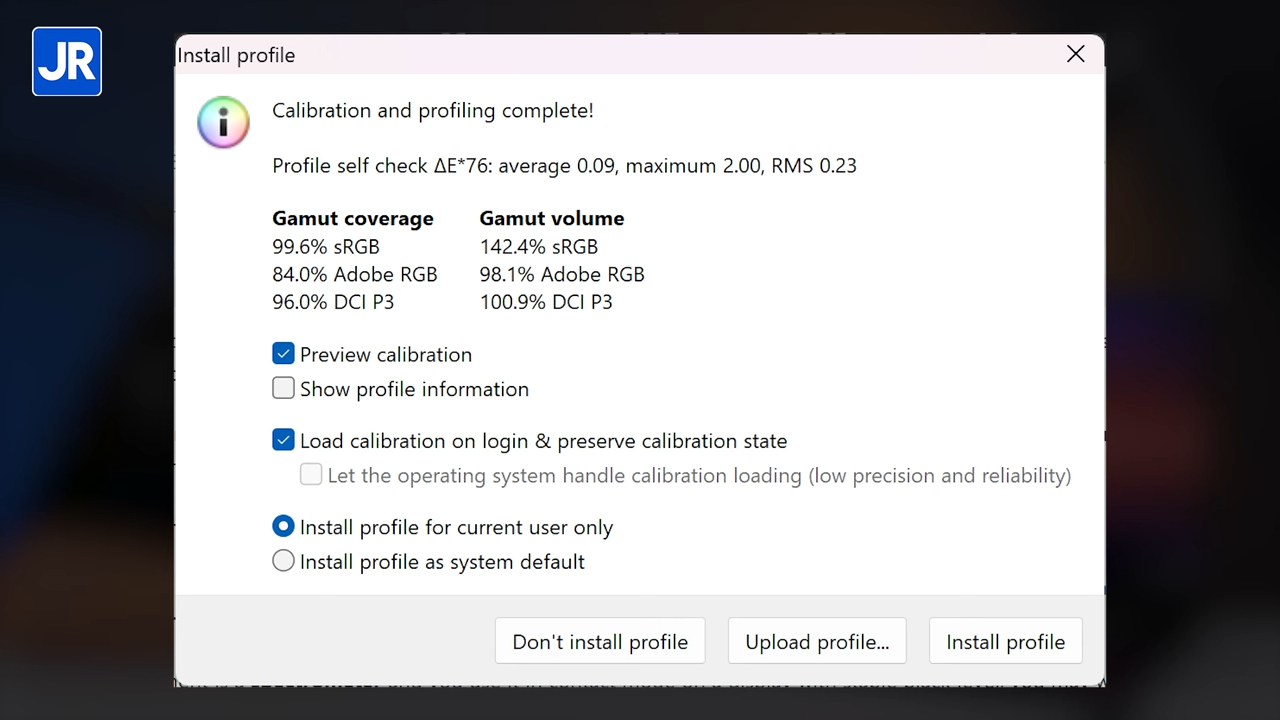Click the 142.4% sRGB volume value
Image resolution: width=1280 pixels, height=720 pixels.
539,246
